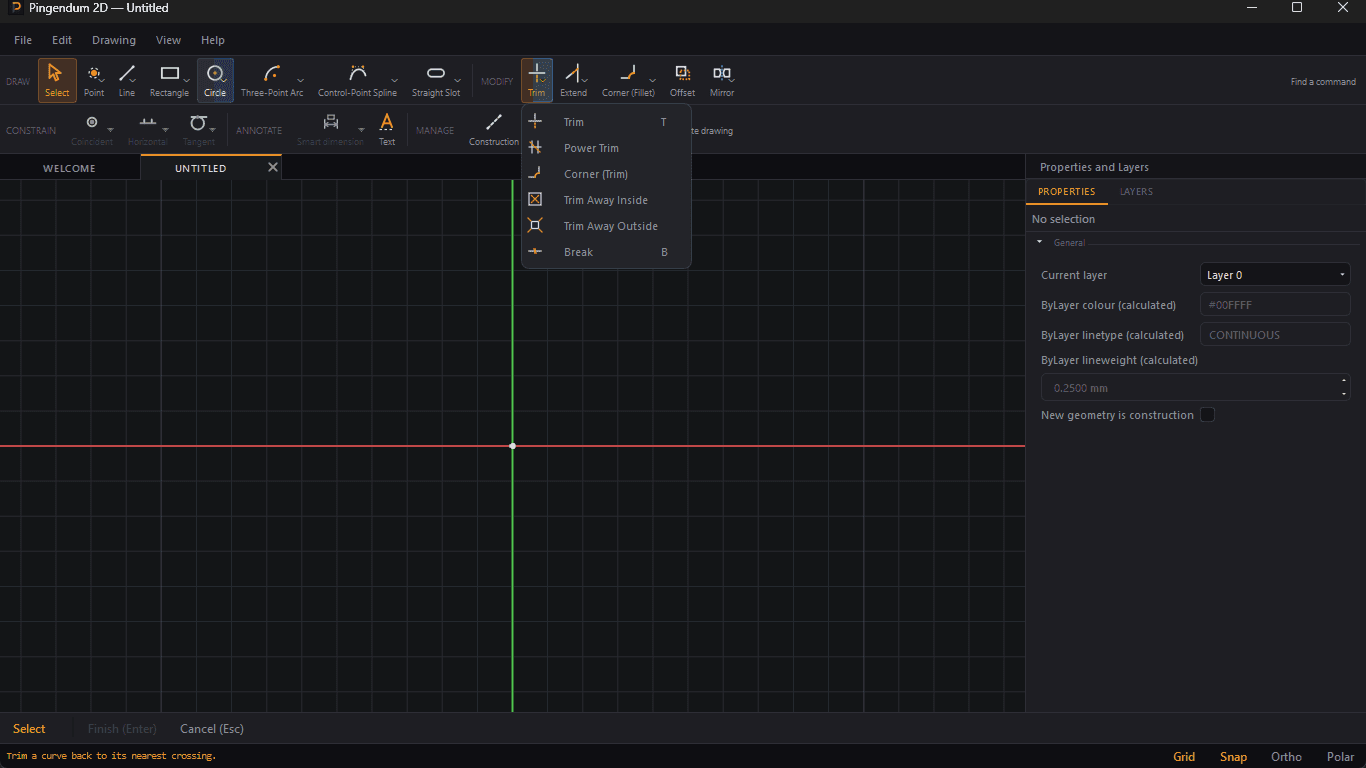The width and height of the screenshot is (1366, 768).
Task: Pick Trim Away Inside option
Action: point(606,200)
